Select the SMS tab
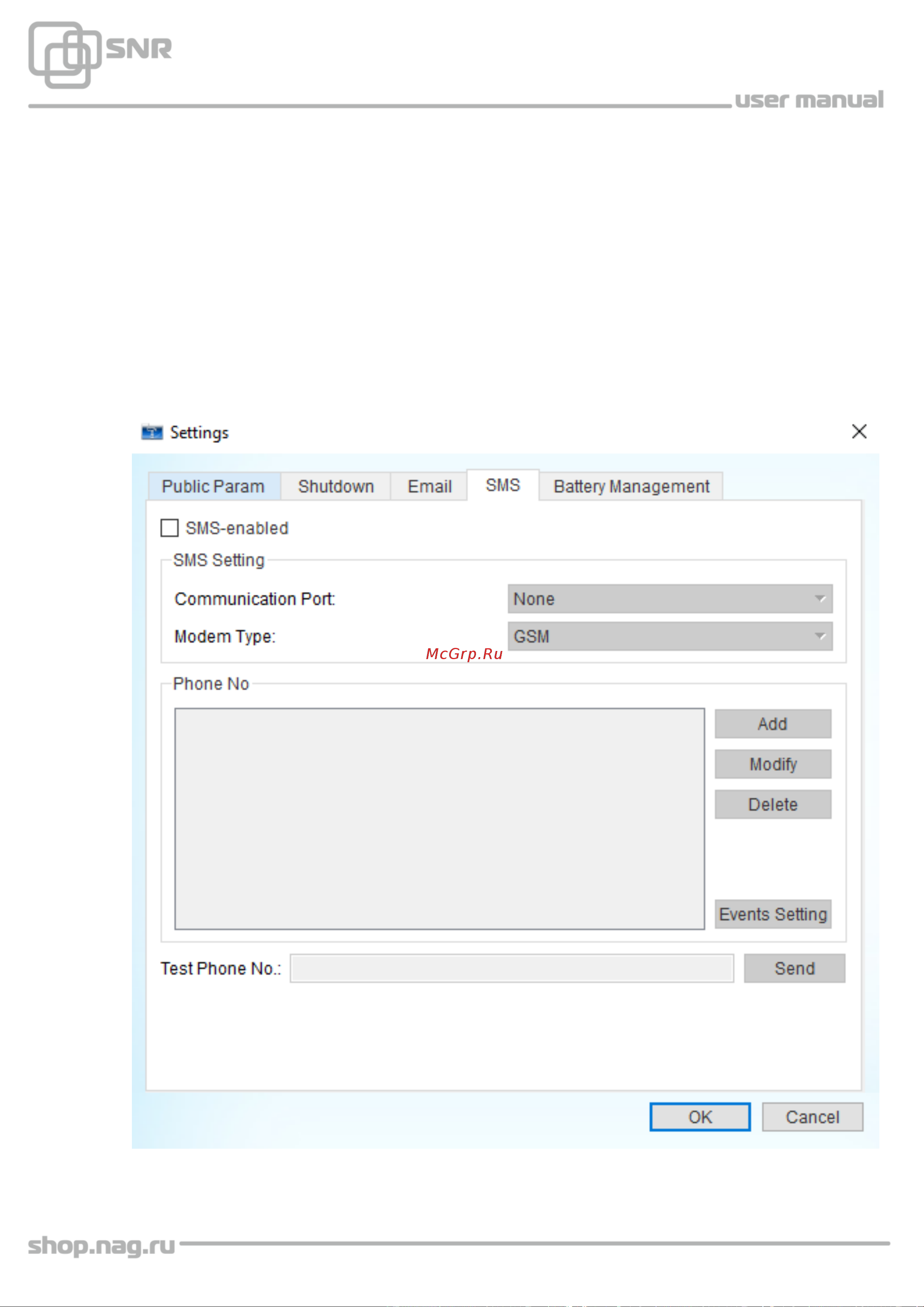 503,485
